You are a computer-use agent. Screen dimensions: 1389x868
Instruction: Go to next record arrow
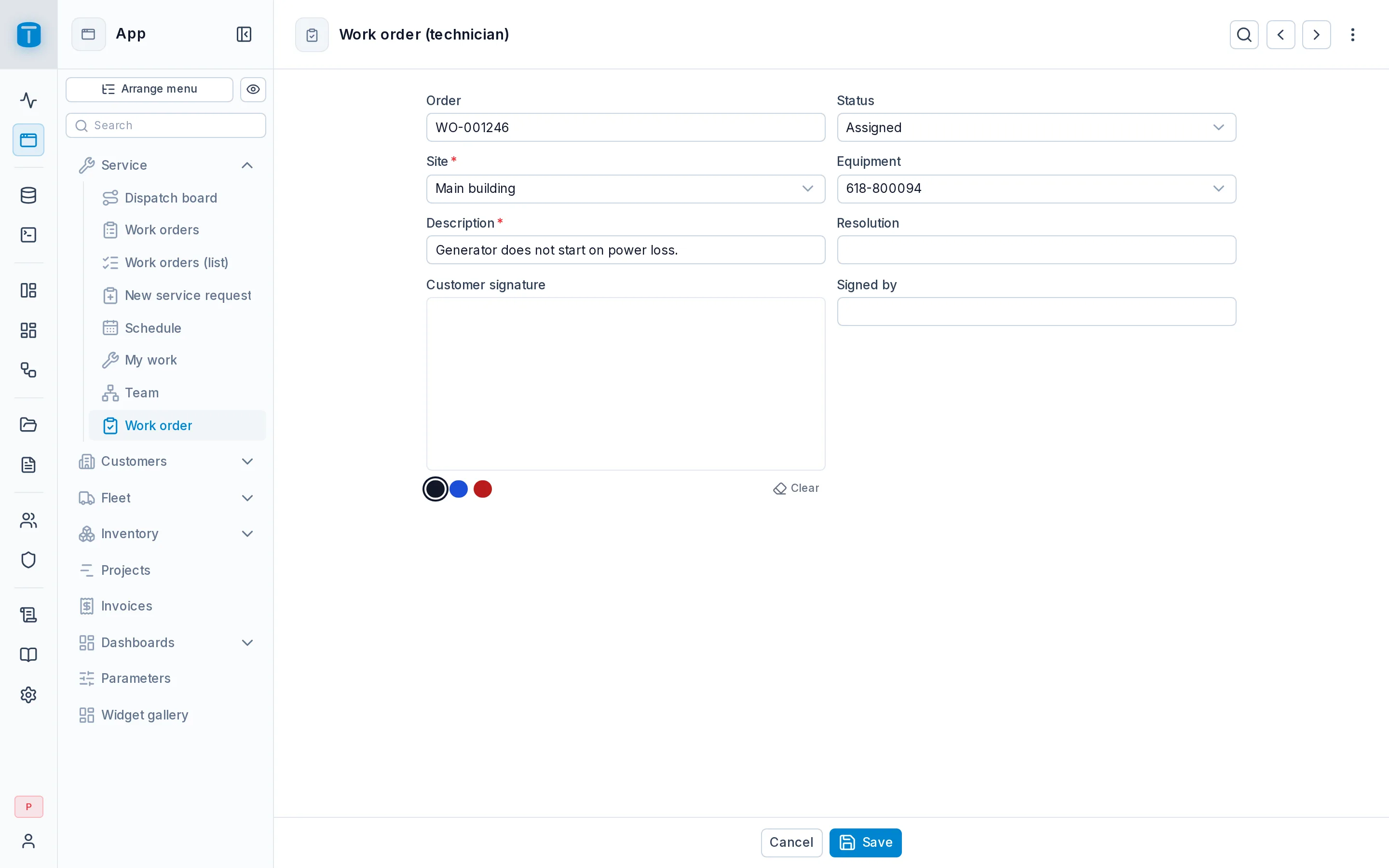(1316, 34)
